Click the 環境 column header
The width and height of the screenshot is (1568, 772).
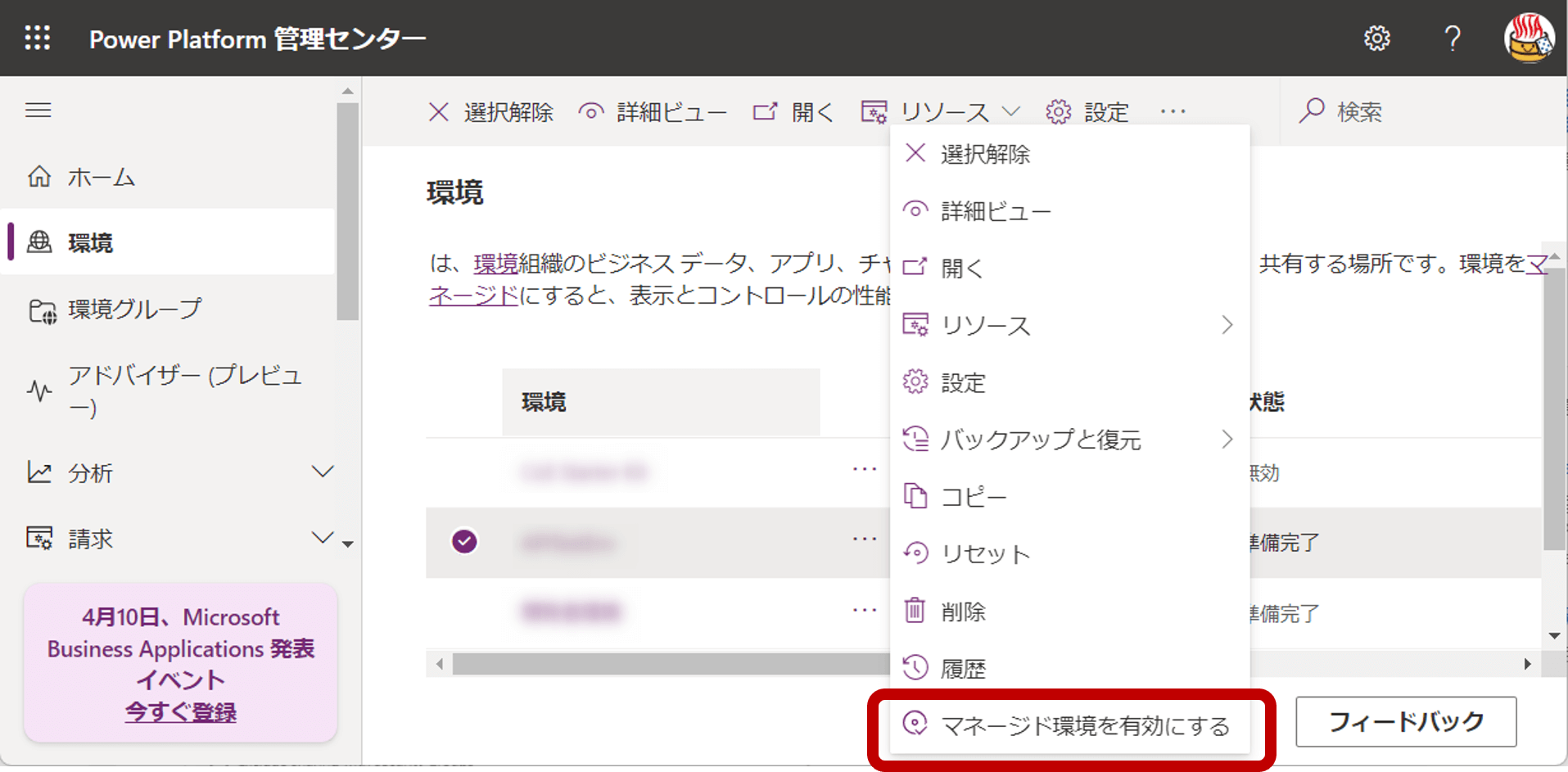[x=661, y=402]
